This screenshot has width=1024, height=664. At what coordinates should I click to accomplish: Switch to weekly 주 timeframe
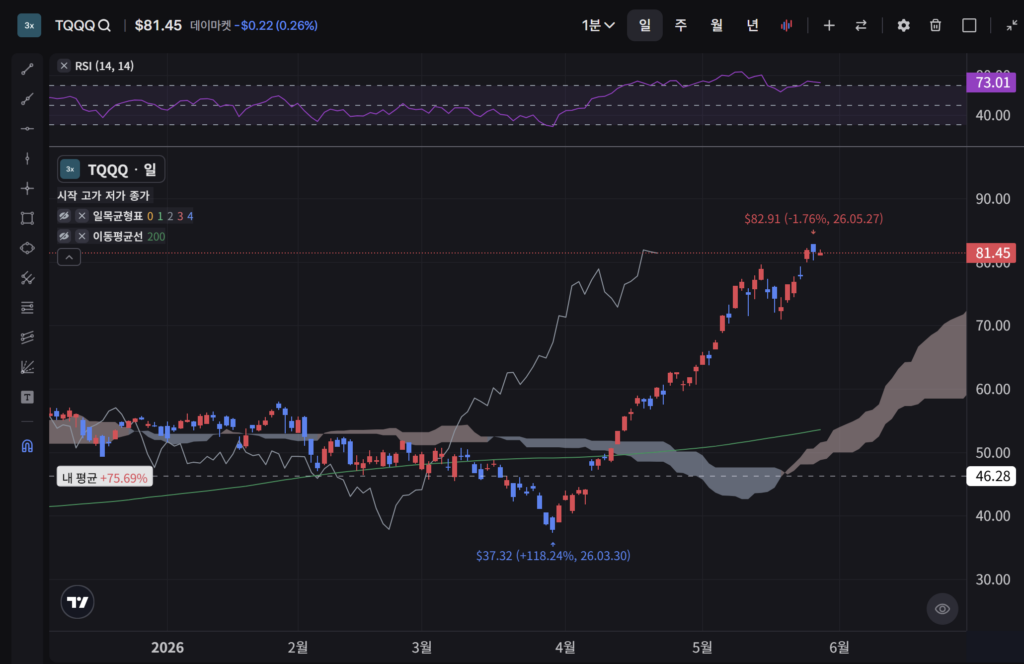680,25
